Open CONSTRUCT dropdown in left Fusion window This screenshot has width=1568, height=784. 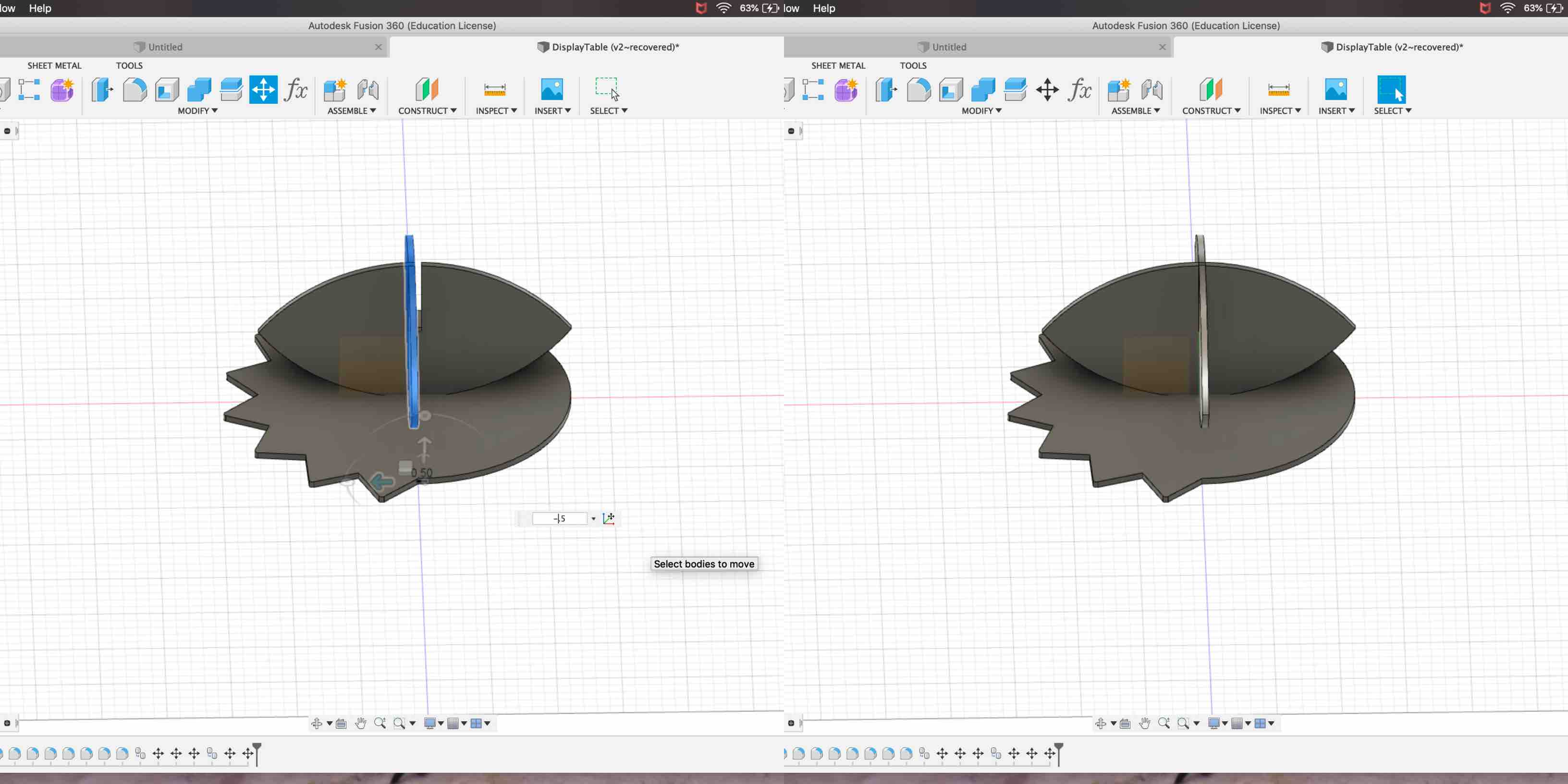pyautogui.click(x=427, y=111)
